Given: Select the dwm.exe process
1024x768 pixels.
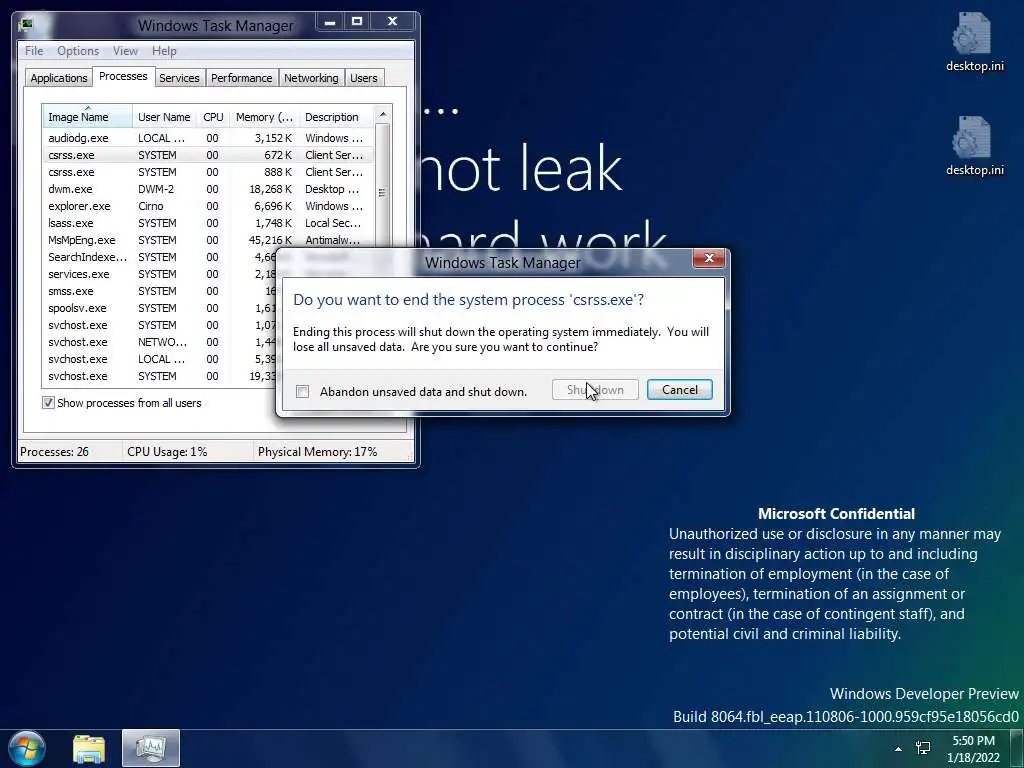Looking at the screenshot, I should pos(208,189).
